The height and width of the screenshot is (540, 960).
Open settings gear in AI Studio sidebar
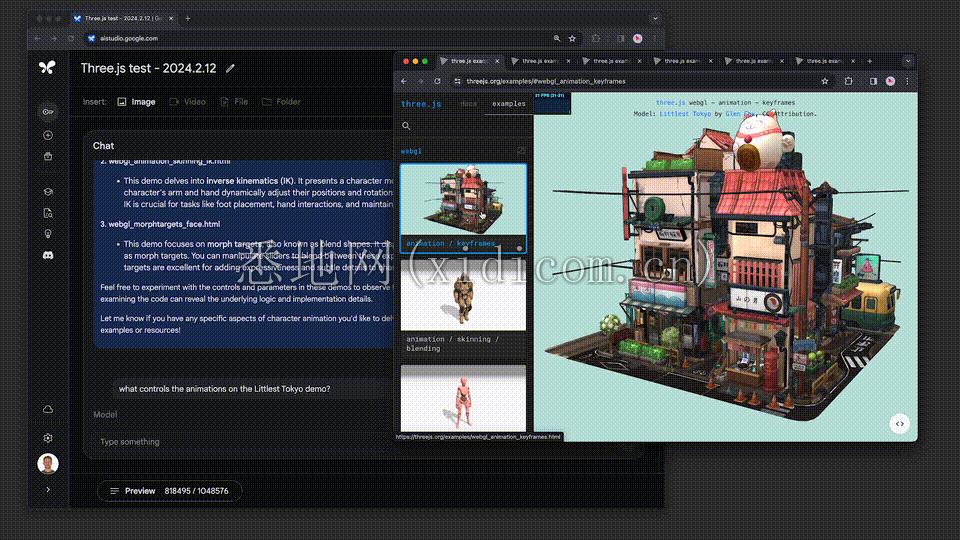click(48, 438)
